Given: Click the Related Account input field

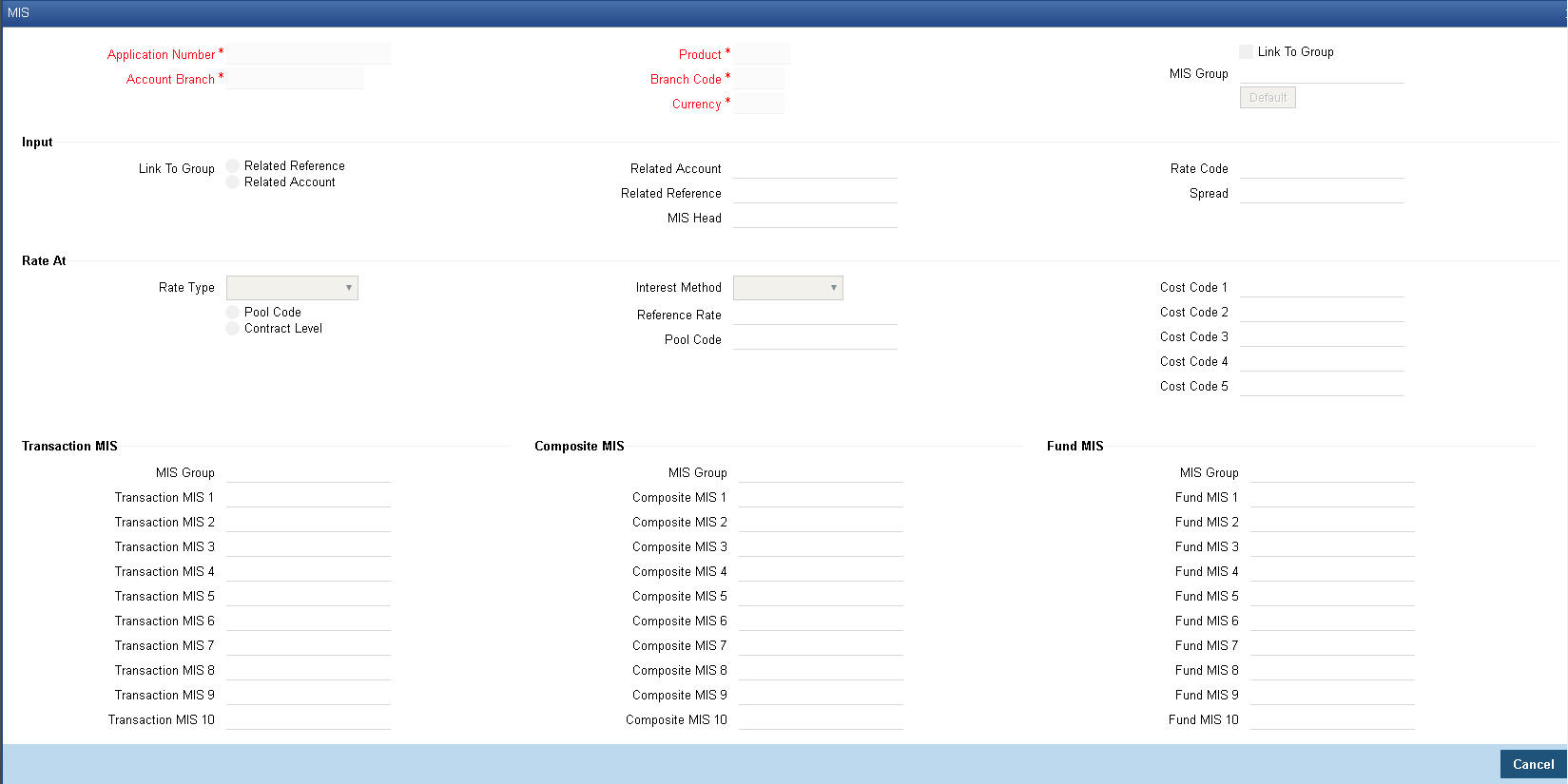Looking at the screenshot, I should tap(815, 168).
